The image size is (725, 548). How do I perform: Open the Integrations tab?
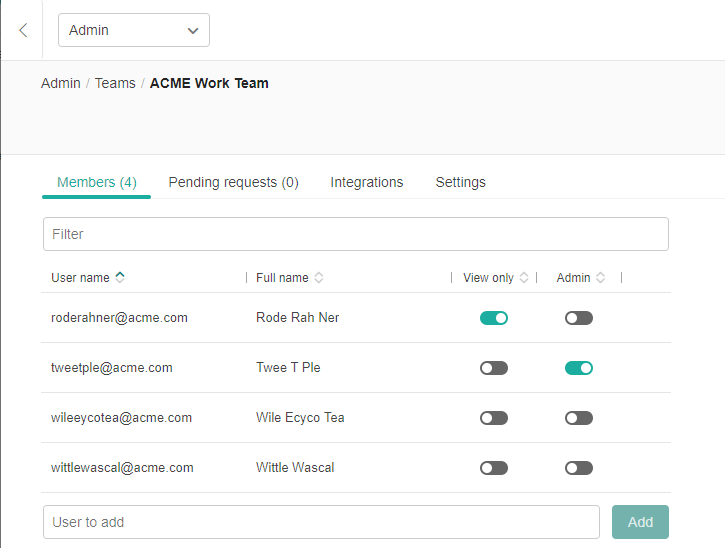click(x=367, y=182)
